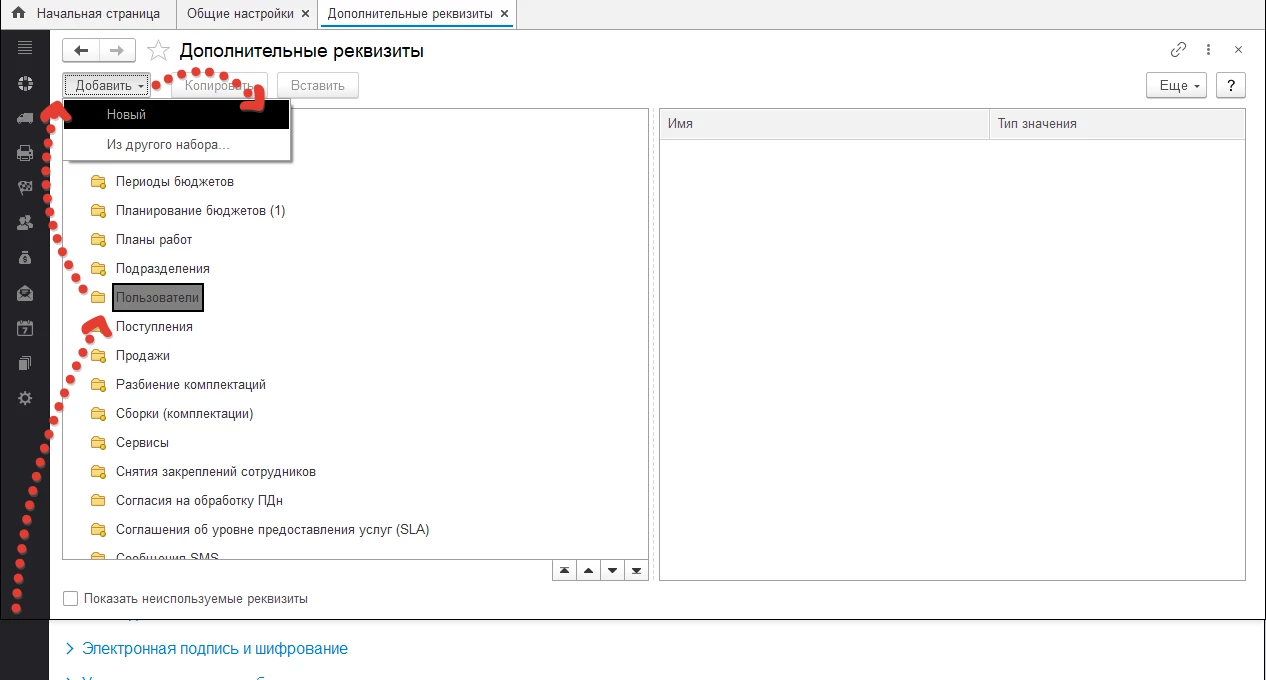Click the printer icon in sidebar
This screenshot has width=1266, height=680.
pos(25,153)
